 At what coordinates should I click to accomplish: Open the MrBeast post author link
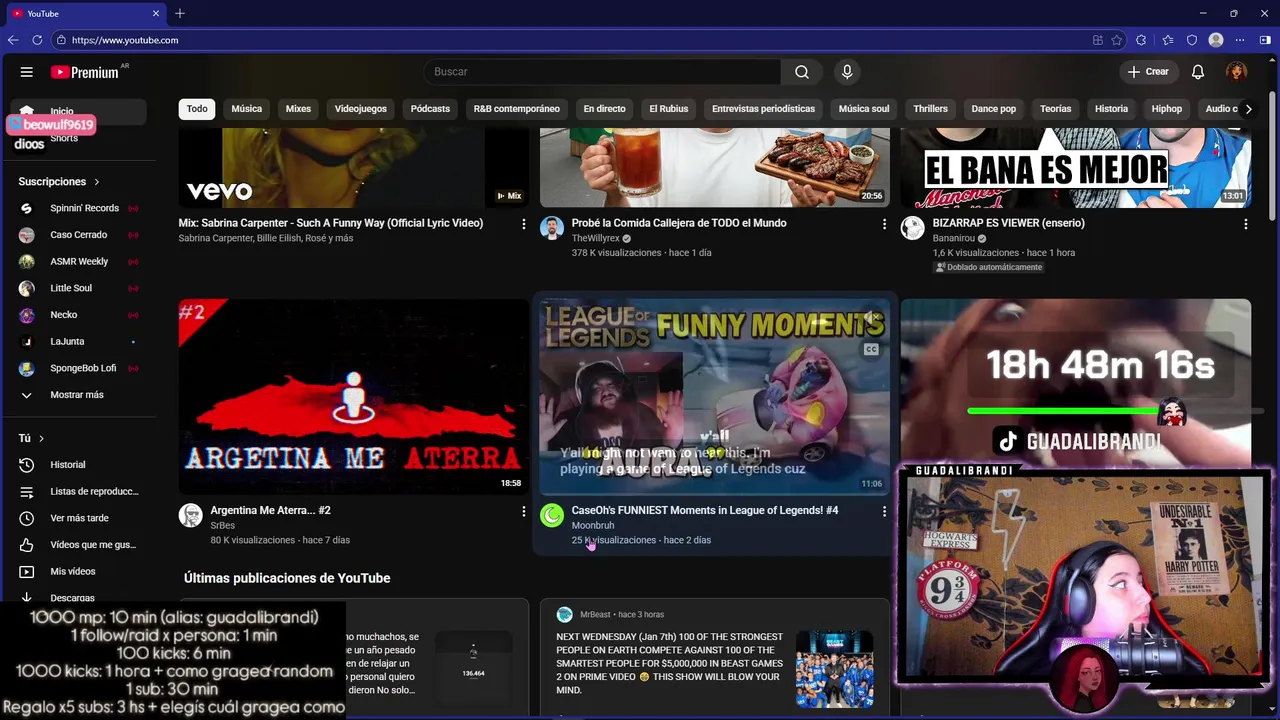point(594,615)
